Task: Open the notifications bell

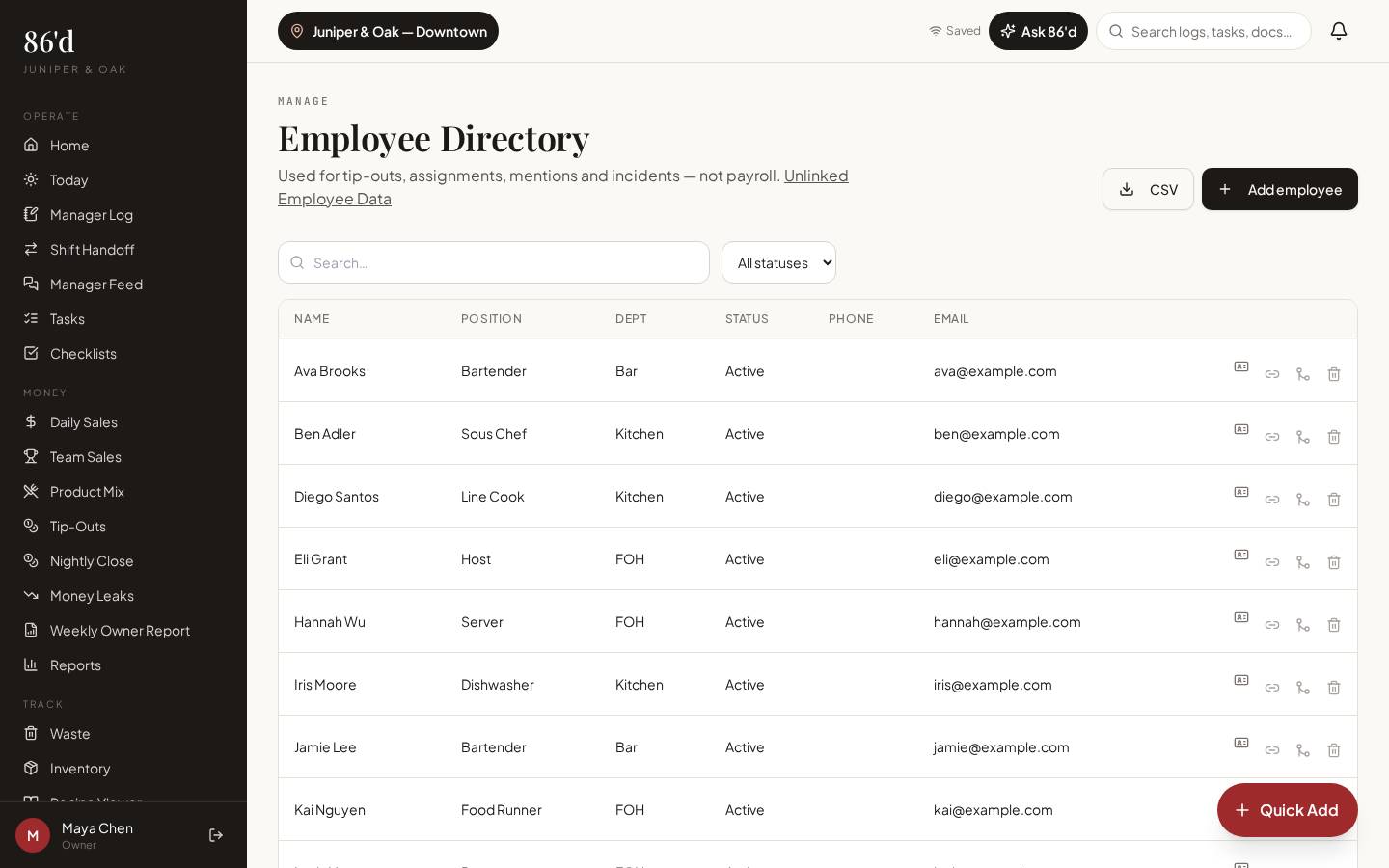Action: (1339, 31)
